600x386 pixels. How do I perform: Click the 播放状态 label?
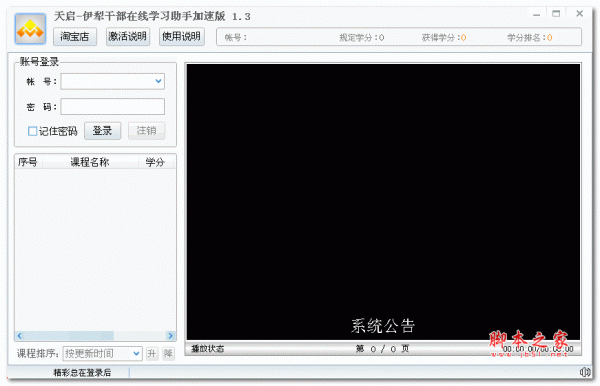[x=208, y=349]
